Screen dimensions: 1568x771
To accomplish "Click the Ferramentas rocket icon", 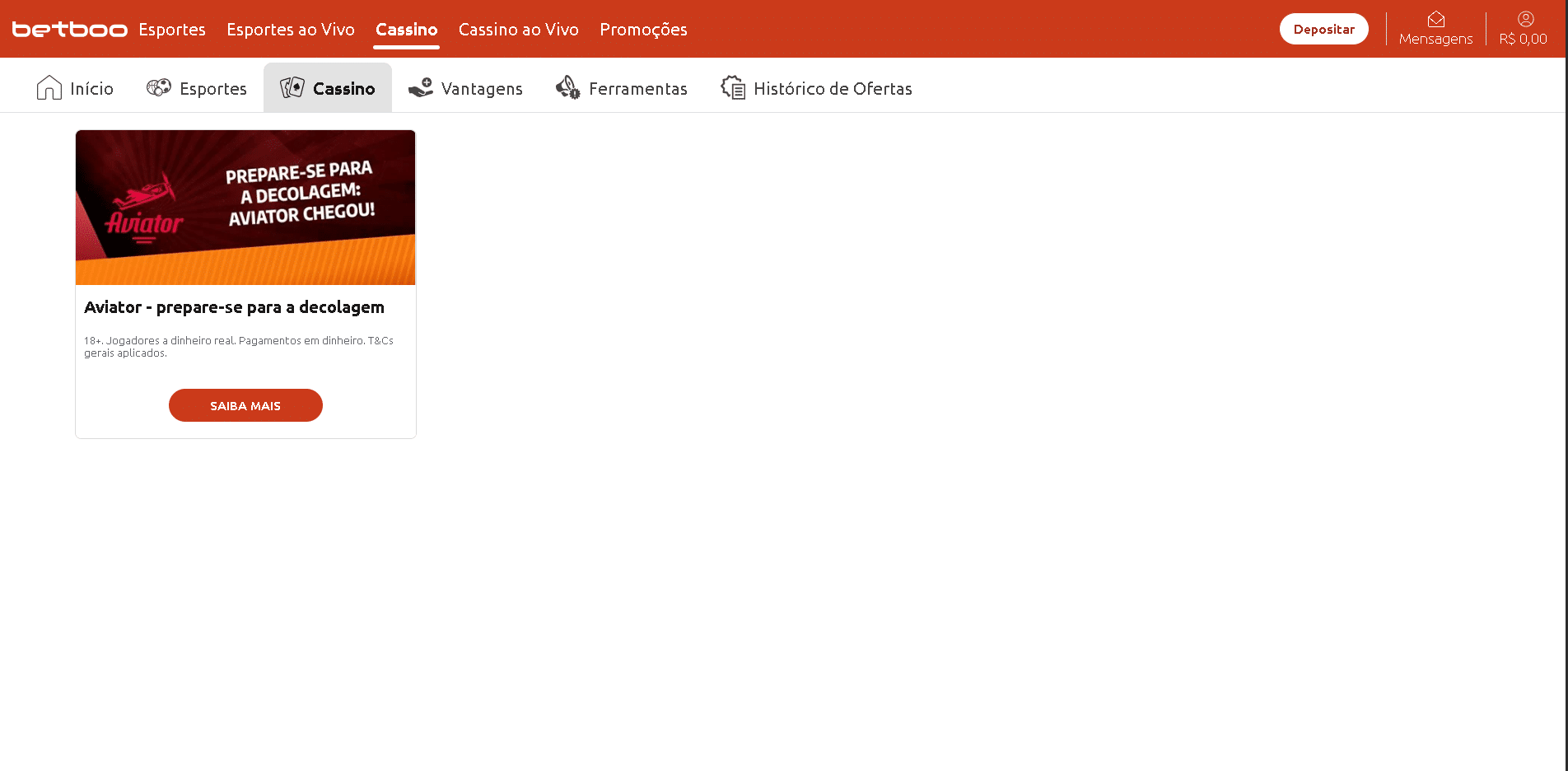I will [x=567, y=87].
